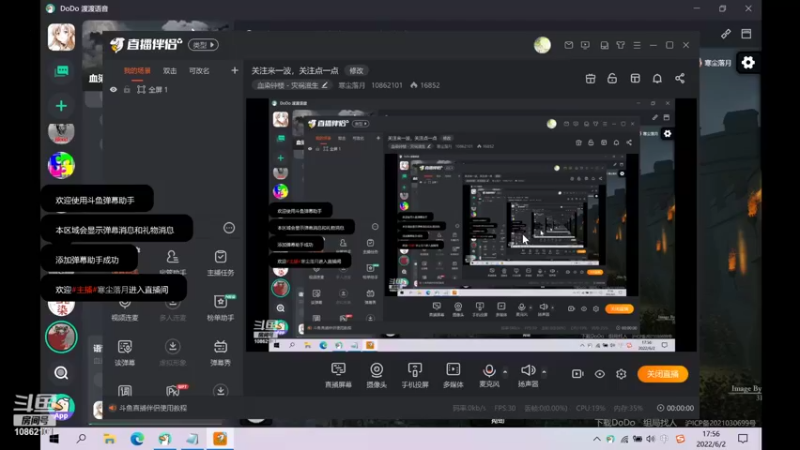Add a 摄像头 camera source
Viewport: 800px width, 450px height.
pyautogui.click(x=377, y=374)
